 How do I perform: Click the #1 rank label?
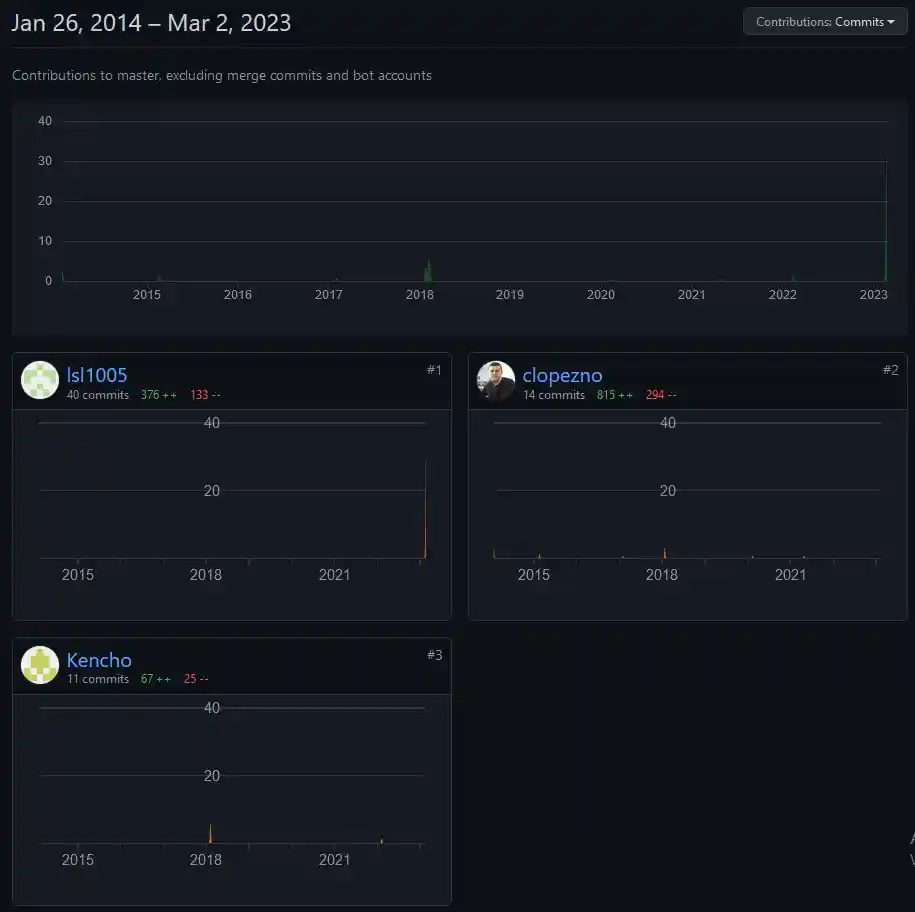pos(434,370)
